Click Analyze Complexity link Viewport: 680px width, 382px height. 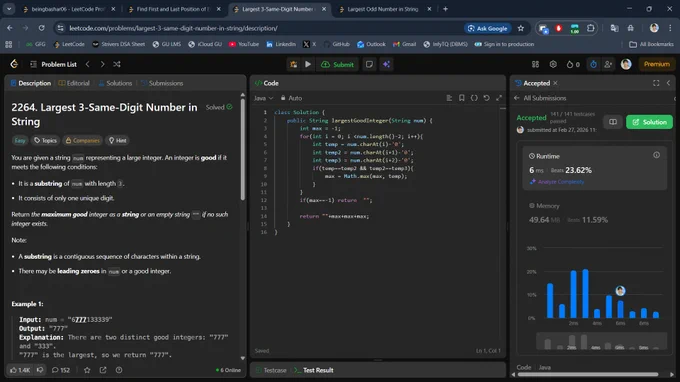(x=557, y=182)
